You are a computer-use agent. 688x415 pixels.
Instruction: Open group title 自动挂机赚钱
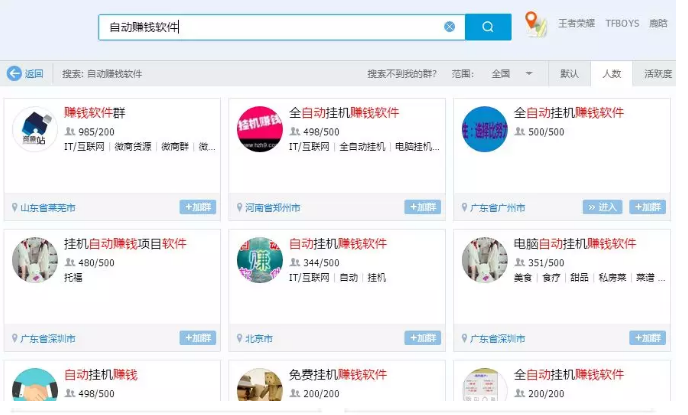point(101,375)
